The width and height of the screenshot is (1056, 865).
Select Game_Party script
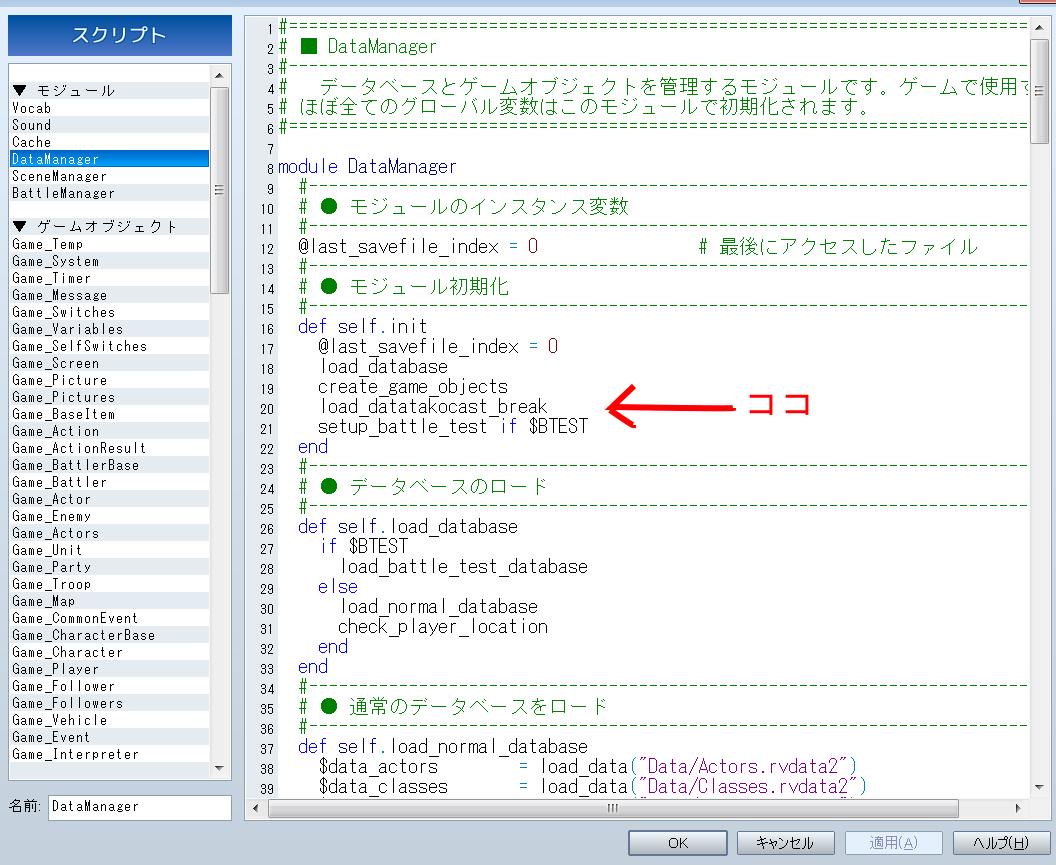pyautogui.click(x=110, y=567)
